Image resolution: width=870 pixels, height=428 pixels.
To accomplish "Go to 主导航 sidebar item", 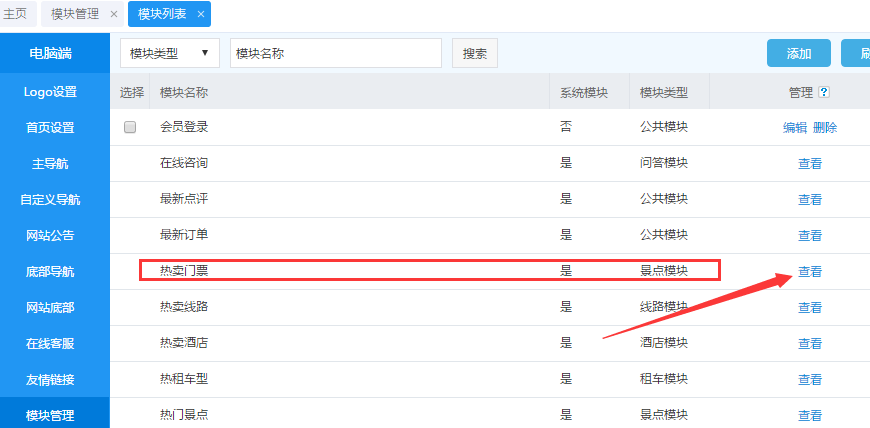I will pos(50,164).
